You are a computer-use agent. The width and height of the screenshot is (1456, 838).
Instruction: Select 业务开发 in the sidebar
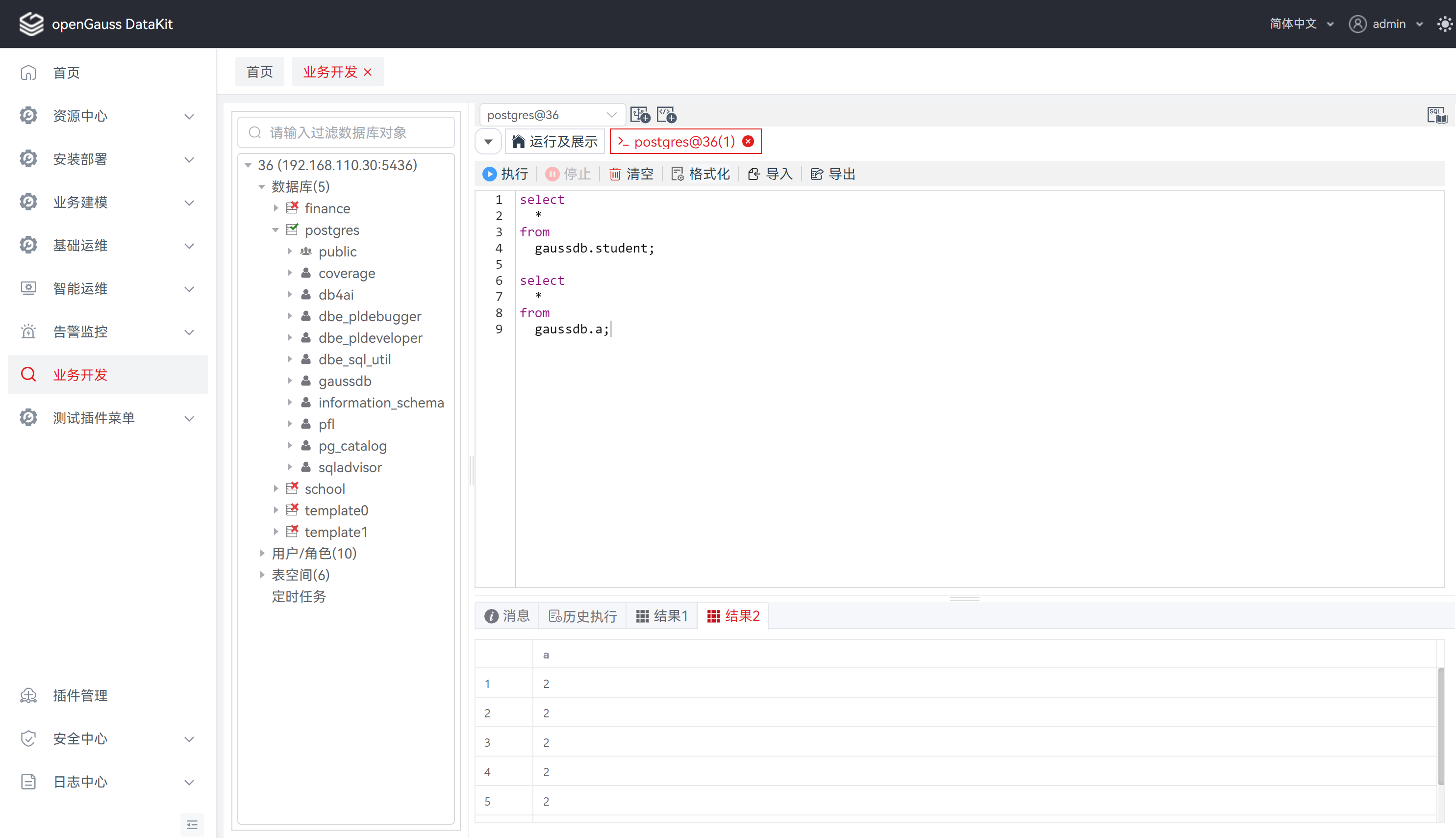click(x=107, y=375)
